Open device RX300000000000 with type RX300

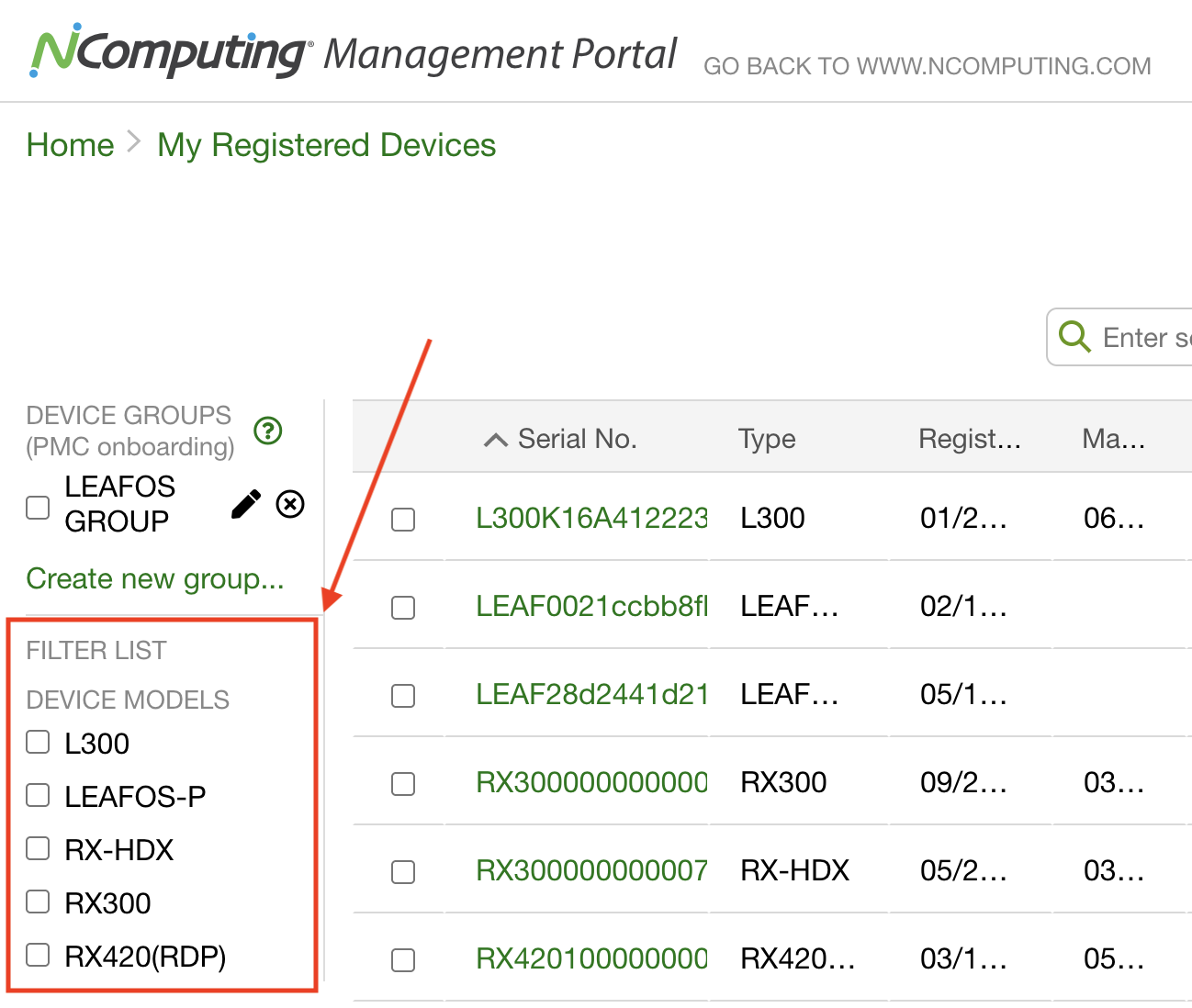pyautogui.click(x=591, y=782)
